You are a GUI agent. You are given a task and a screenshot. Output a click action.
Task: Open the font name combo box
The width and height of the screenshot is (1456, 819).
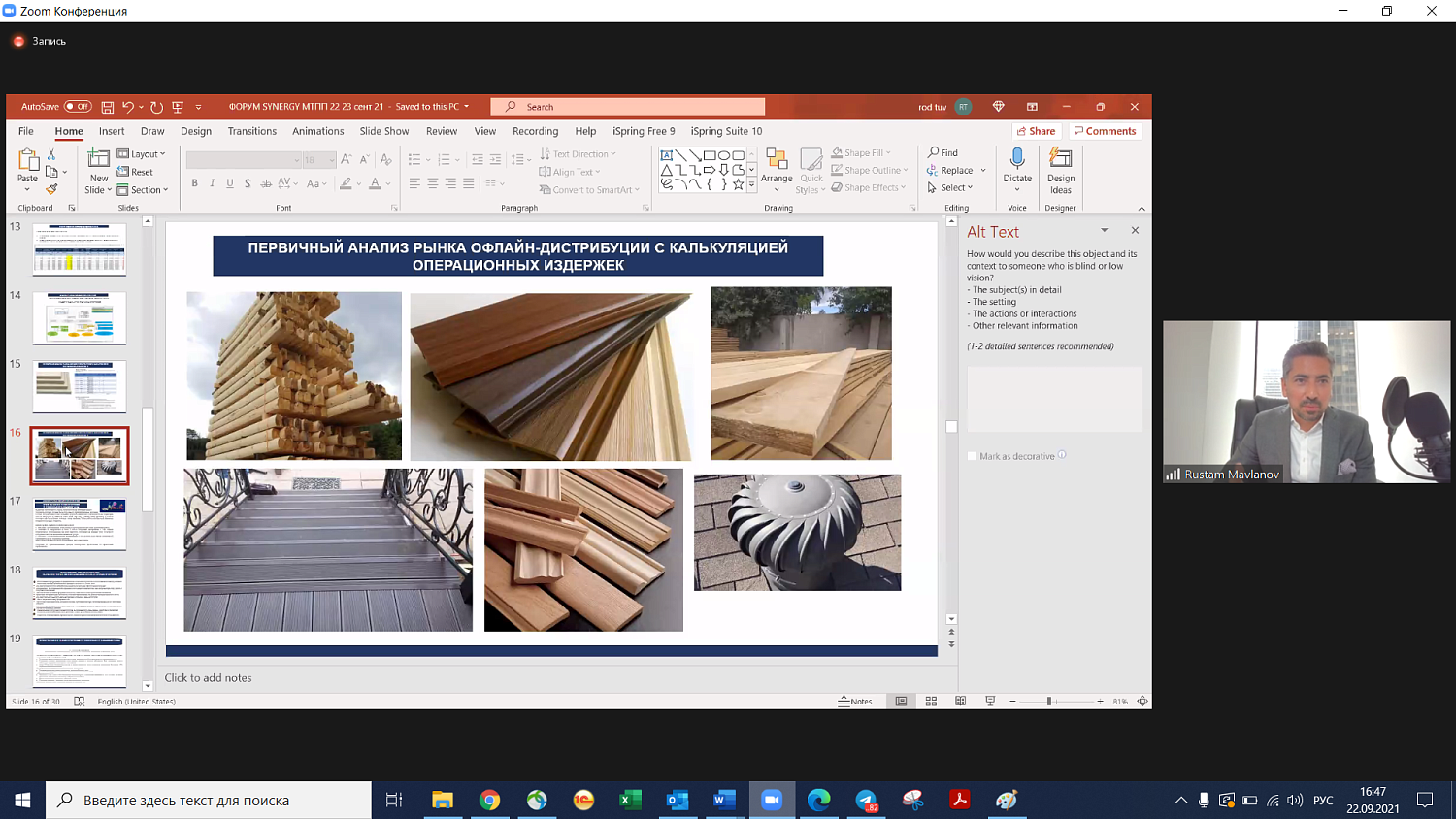[x=244, y=160]
